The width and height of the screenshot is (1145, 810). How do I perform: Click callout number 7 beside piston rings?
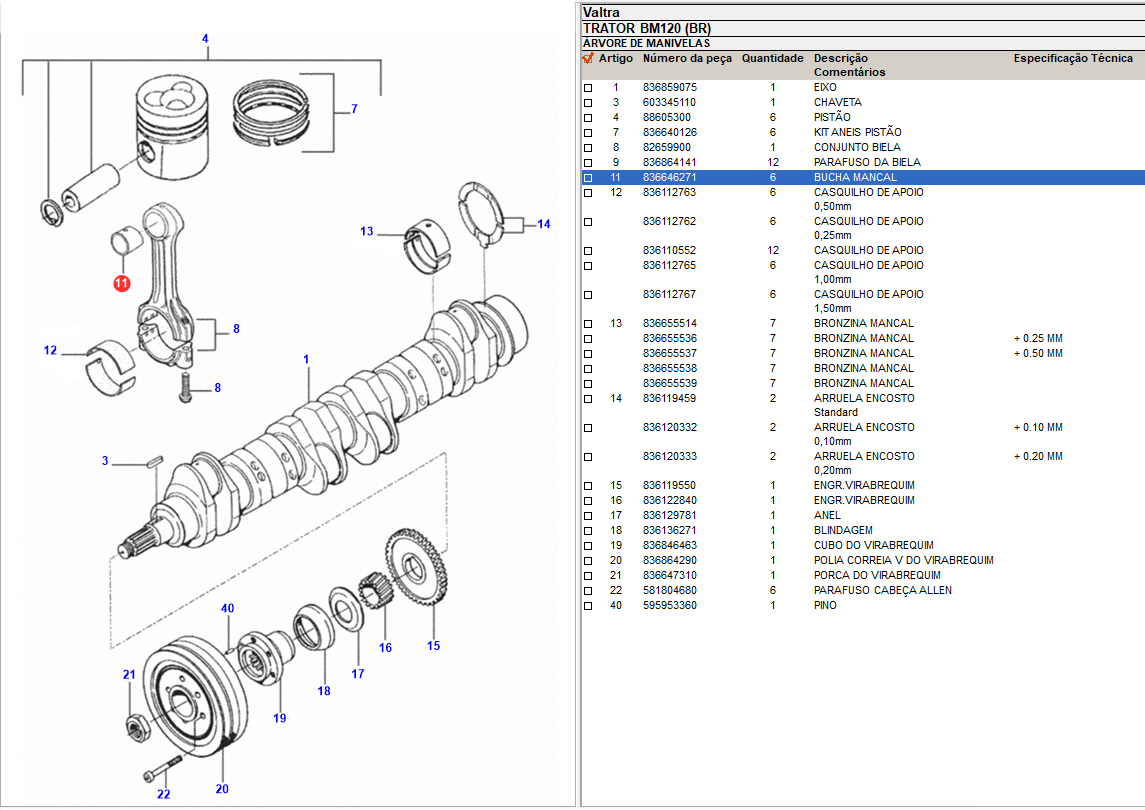click(x=353, y=109)
